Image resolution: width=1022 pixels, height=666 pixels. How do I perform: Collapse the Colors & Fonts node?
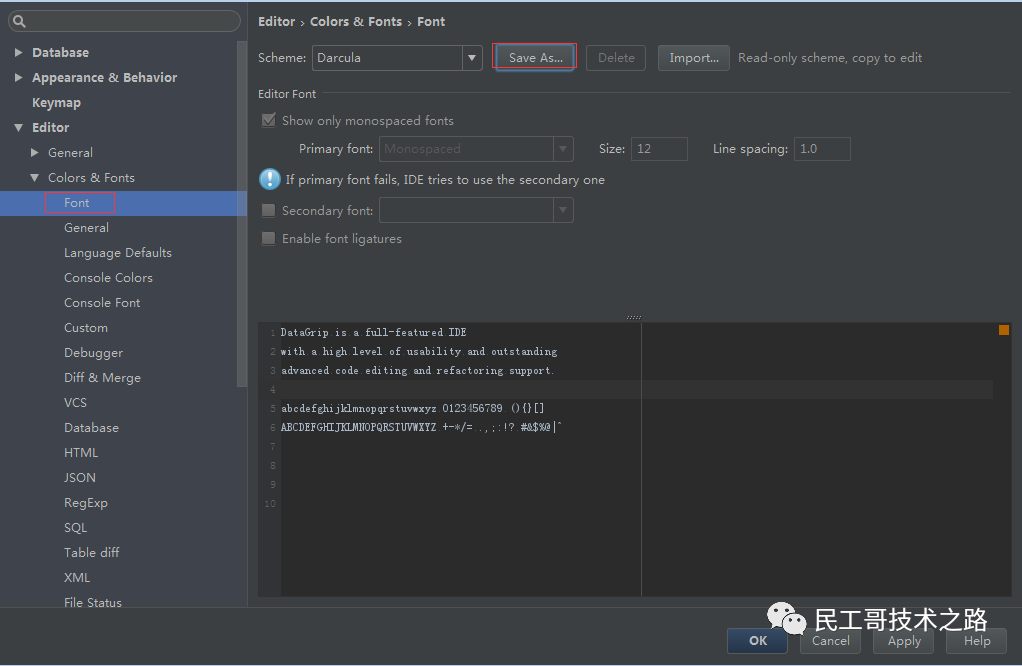click(35, 178)
